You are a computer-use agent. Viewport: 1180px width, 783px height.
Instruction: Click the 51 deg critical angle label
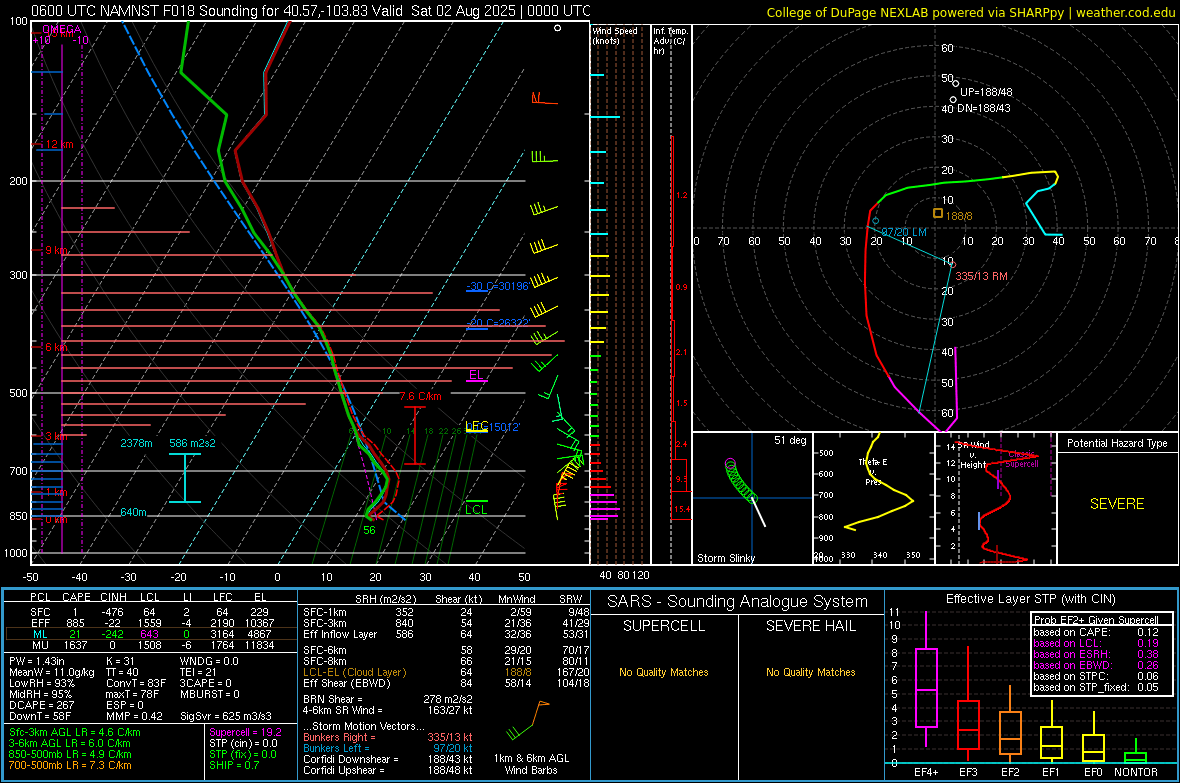click(x=790, y=440)
